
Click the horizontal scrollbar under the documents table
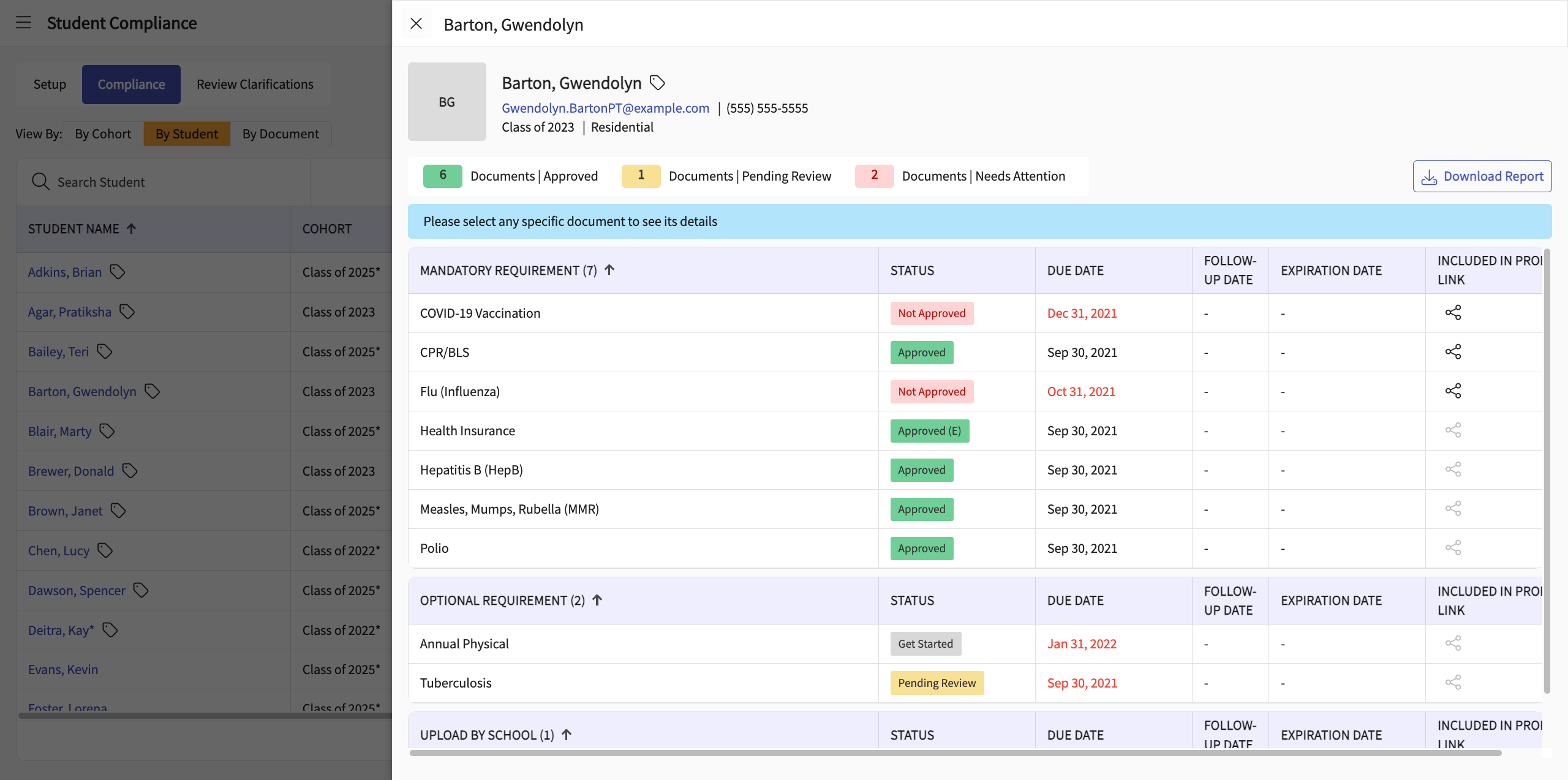coord(956,752)
